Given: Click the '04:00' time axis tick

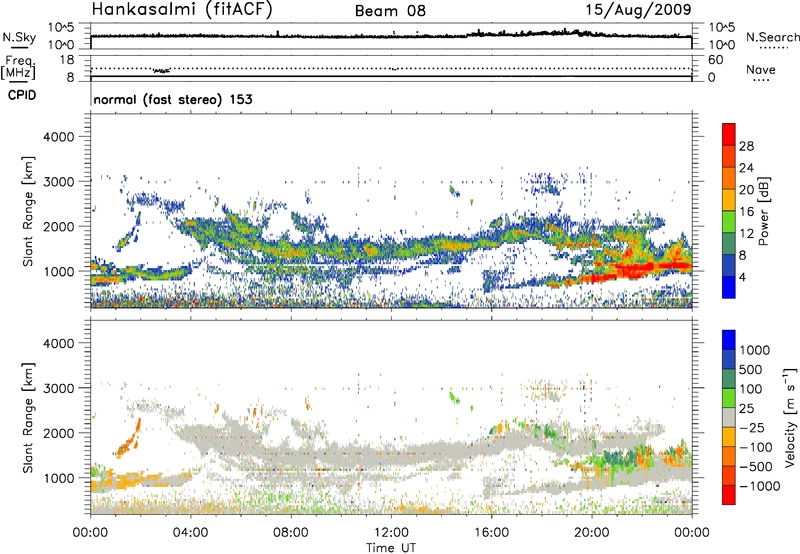Looking at the screenshot, I should 190,533.
